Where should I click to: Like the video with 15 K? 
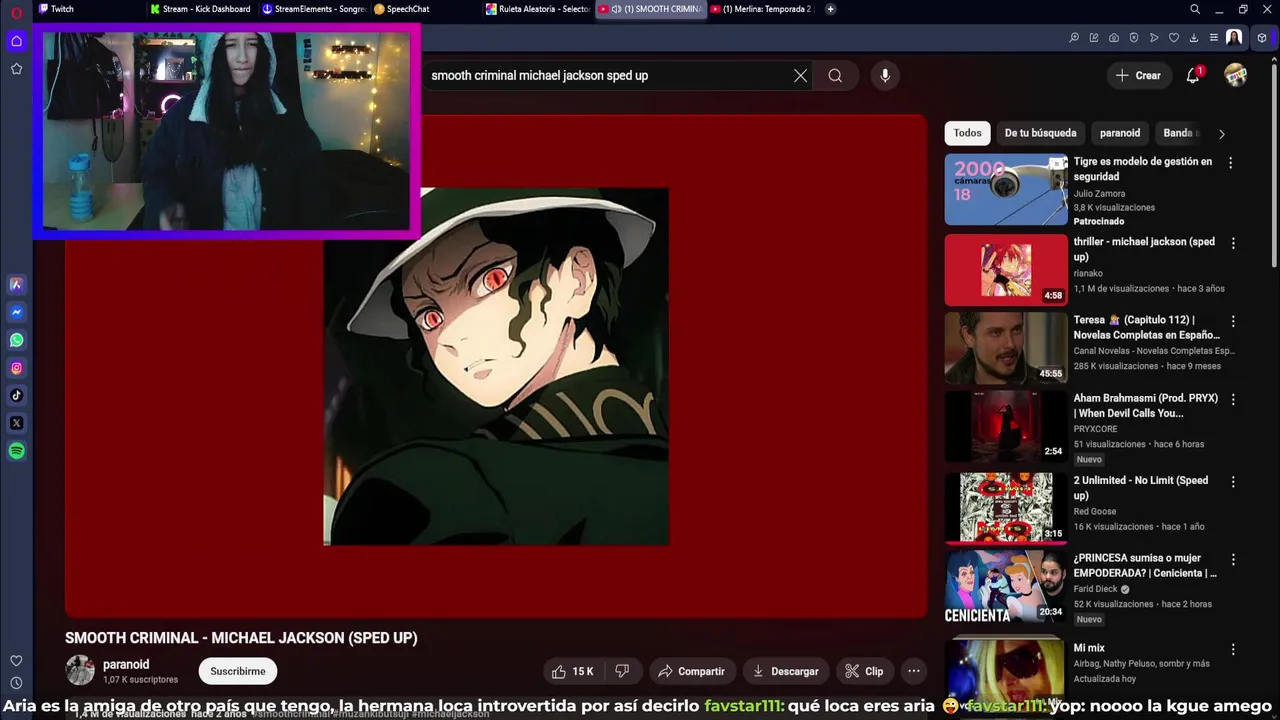pos(572,671)
